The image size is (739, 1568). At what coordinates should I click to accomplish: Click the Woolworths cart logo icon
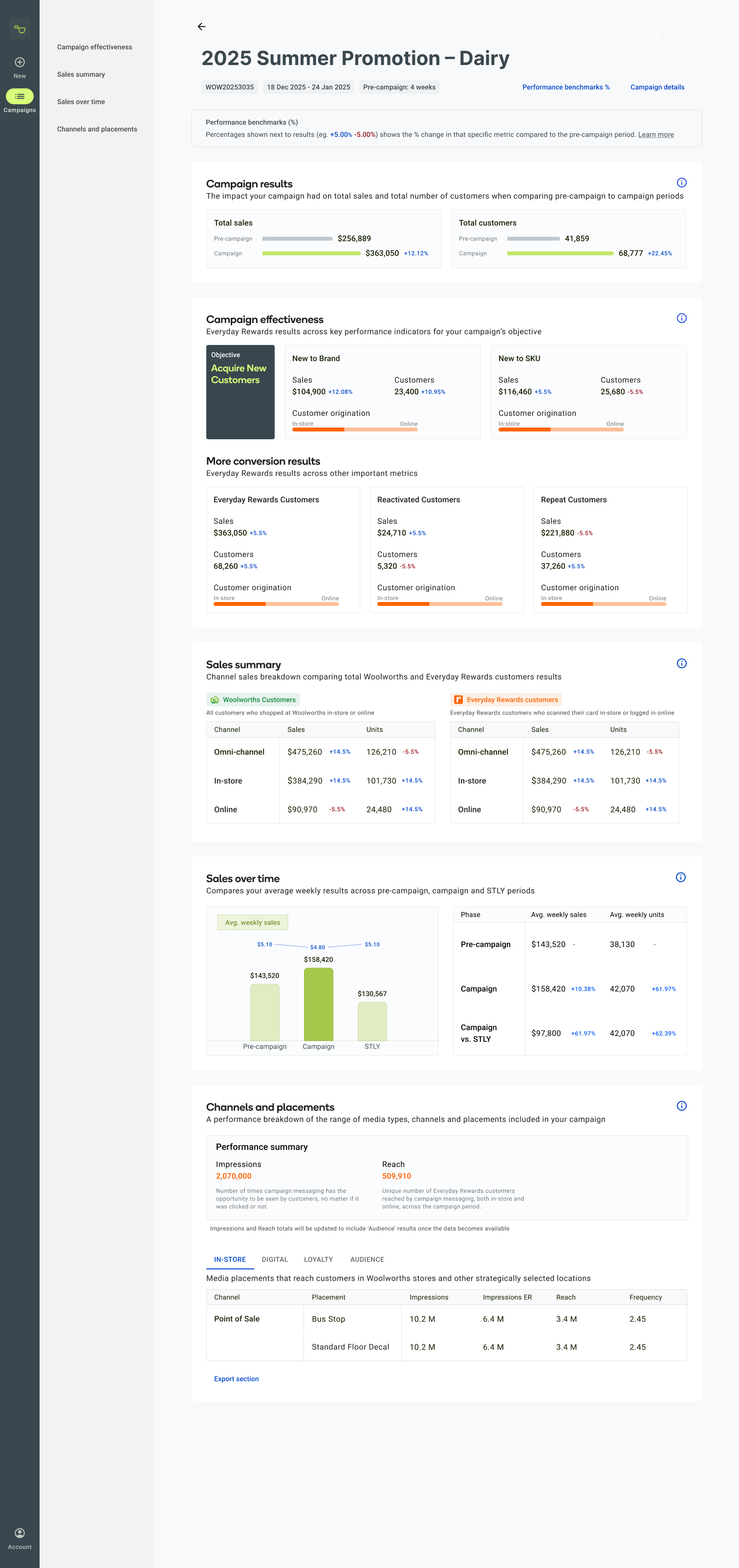click(x=20, y=29)
